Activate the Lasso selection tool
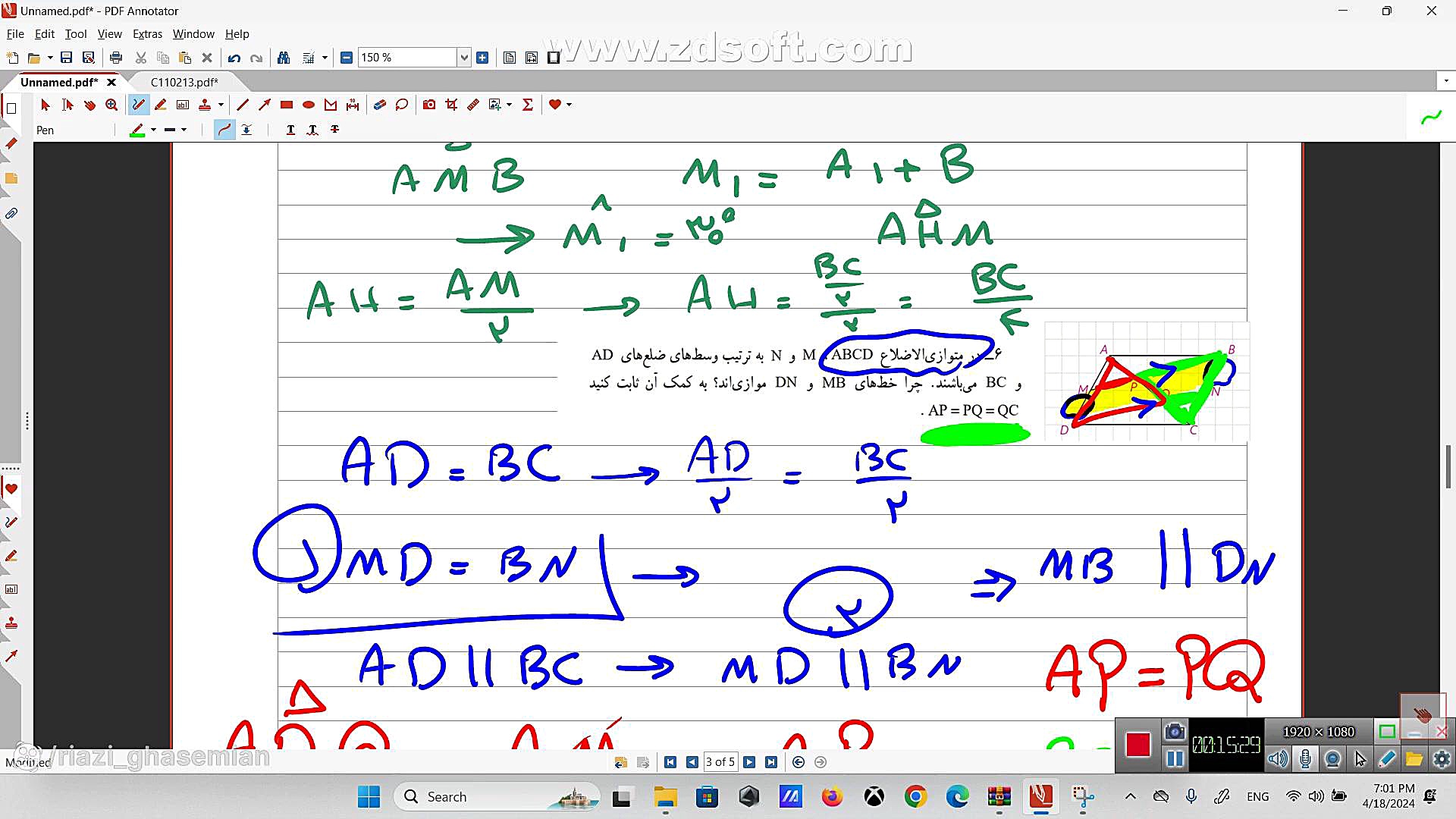 (402, 105)
